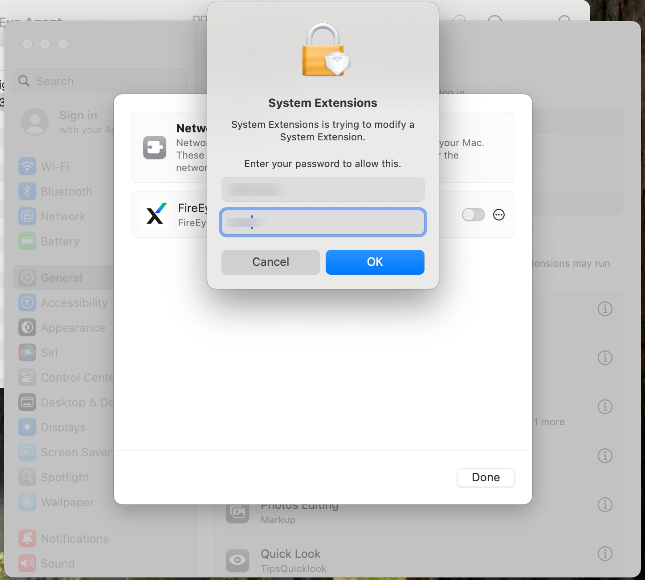Click the username field in dialog
This screenshot has width=645, height=580.
pos(323,189)
